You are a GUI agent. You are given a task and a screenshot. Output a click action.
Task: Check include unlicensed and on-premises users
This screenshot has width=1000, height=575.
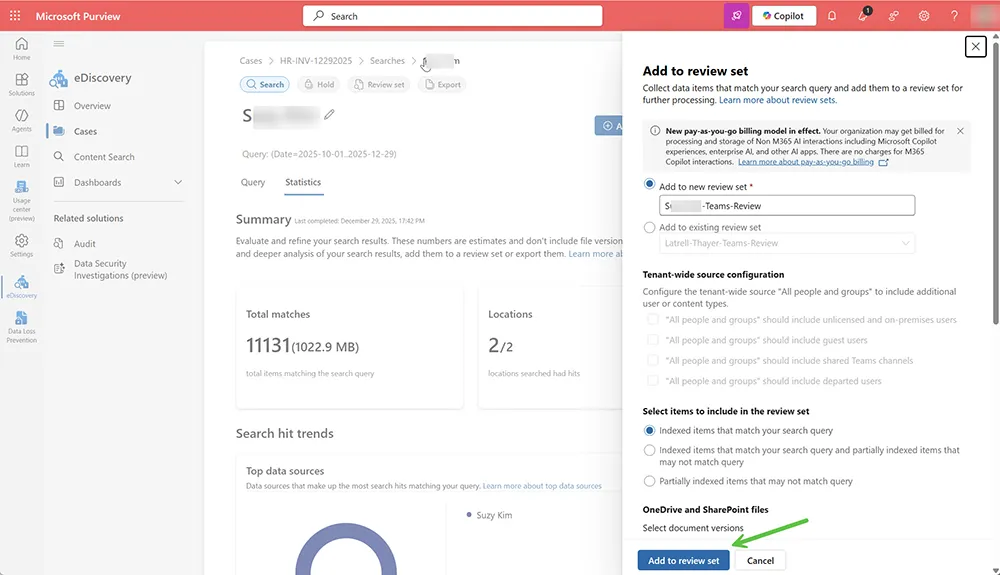(x=652, y=319)
